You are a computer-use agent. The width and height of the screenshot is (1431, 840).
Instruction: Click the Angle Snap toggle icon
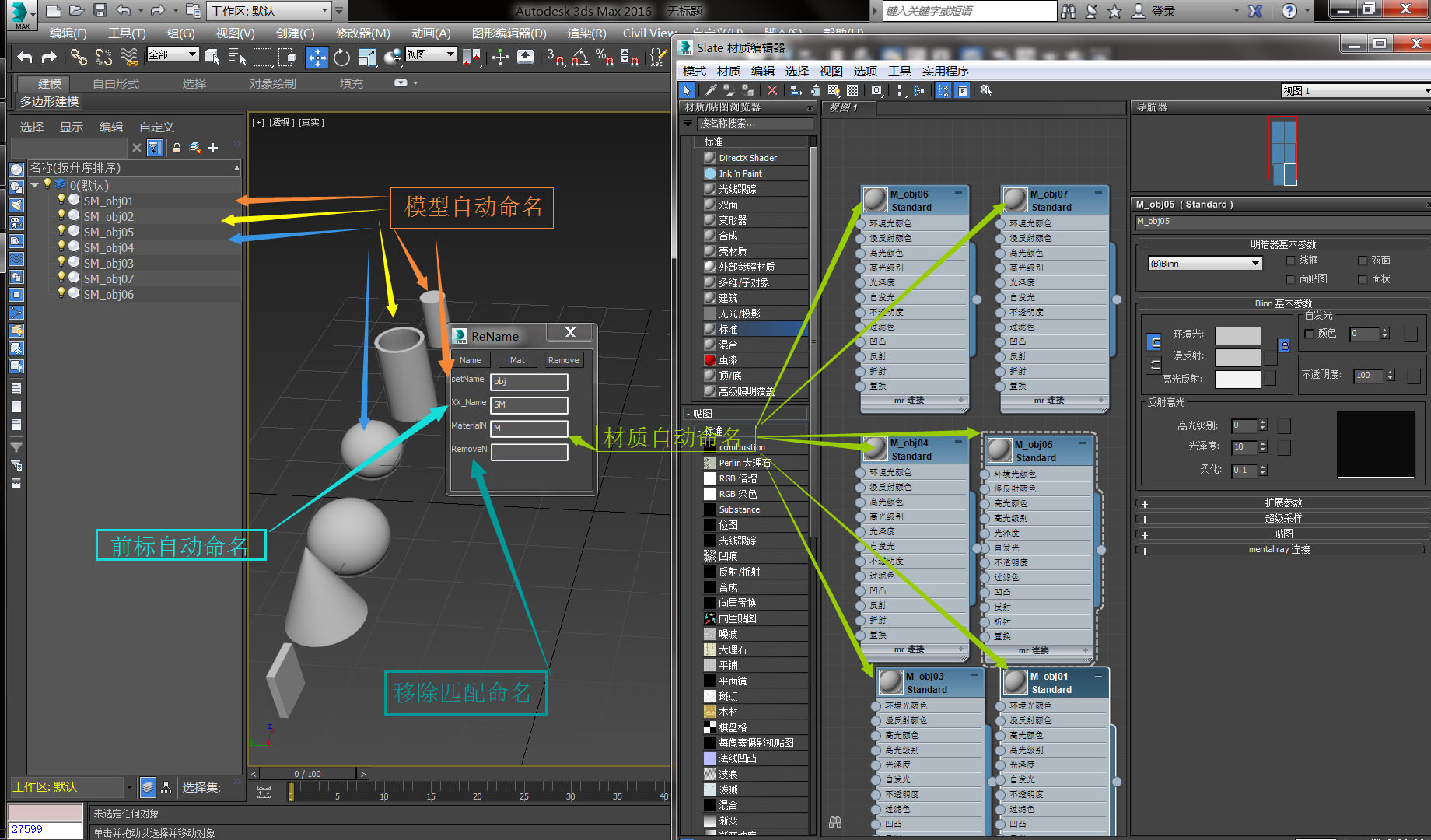click(579, 57)
